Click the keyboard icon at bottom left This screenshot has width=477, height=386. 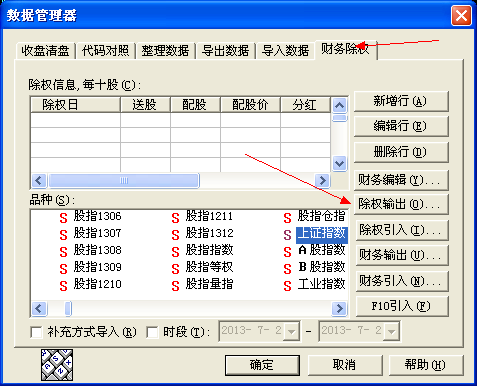pyautogui.click(x=57, y=365)
